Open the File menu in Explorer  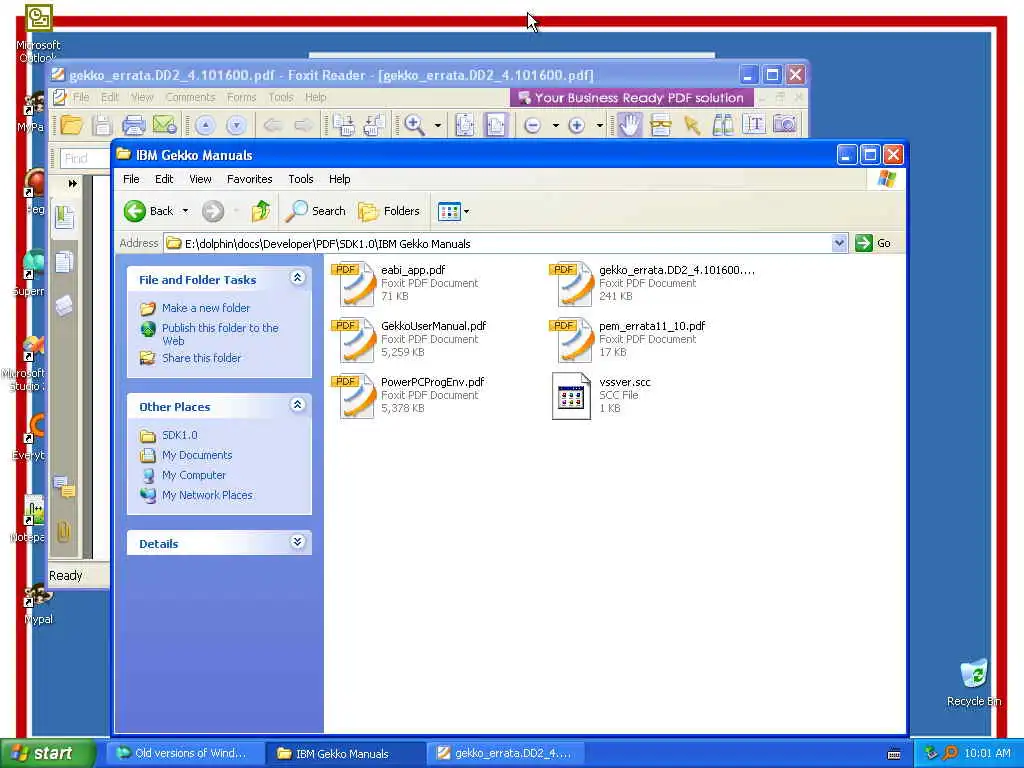[x=131, y=179]
